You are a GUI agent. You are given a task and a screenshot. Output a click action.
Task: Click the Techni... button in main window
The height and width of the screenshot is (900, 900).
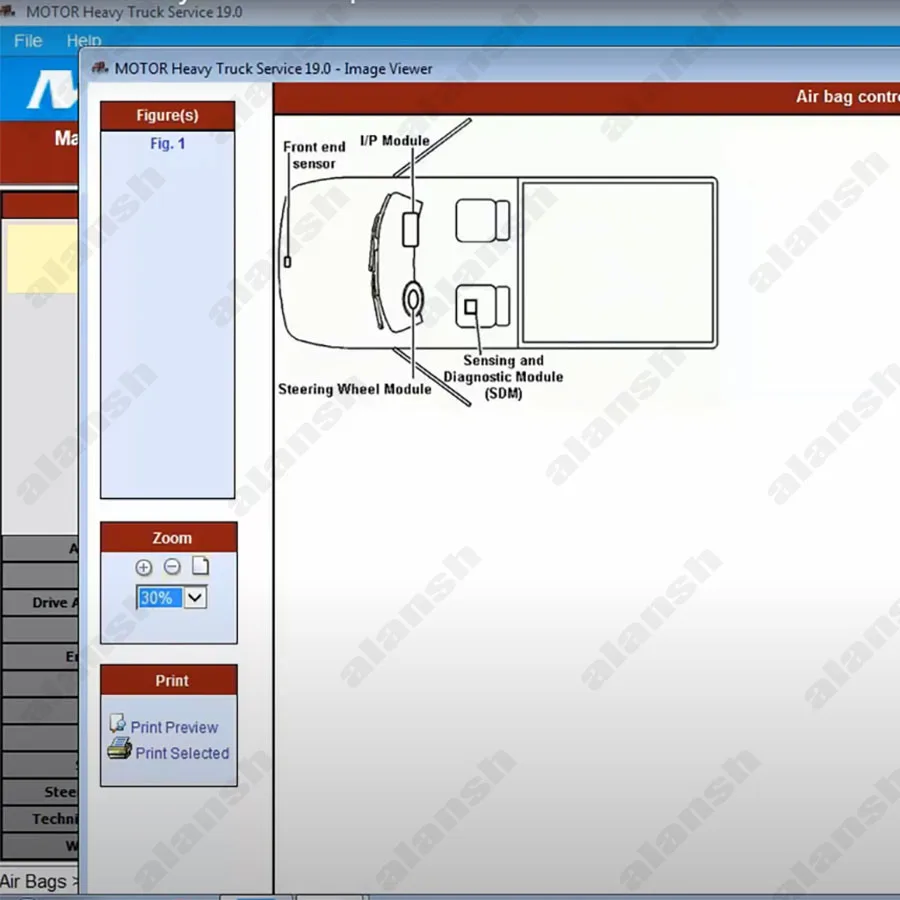pyautogui.click(x=40, y=819)
